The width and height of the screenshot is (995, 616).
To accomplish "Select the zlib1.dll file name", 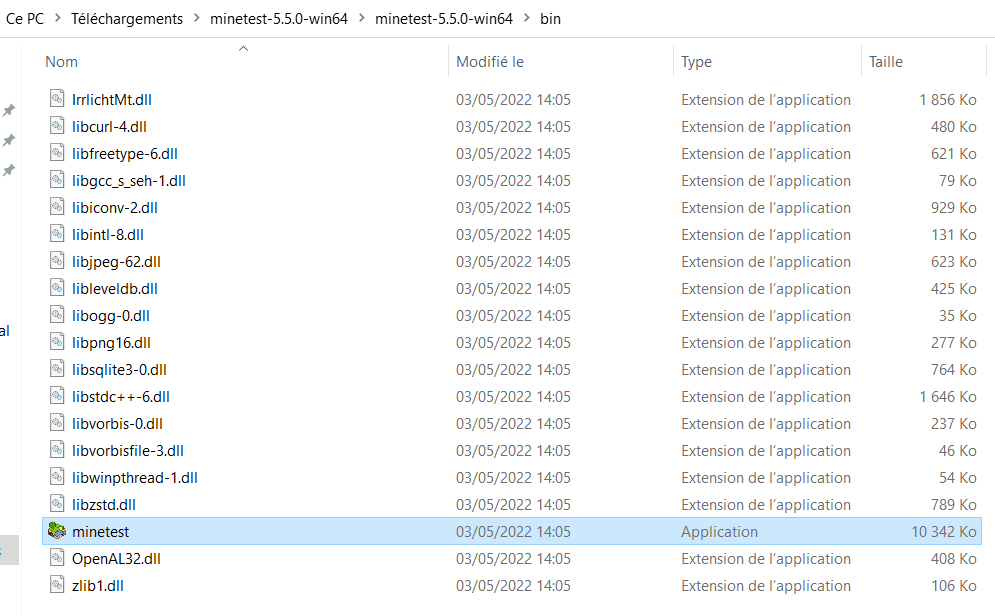I will [98, 586].
